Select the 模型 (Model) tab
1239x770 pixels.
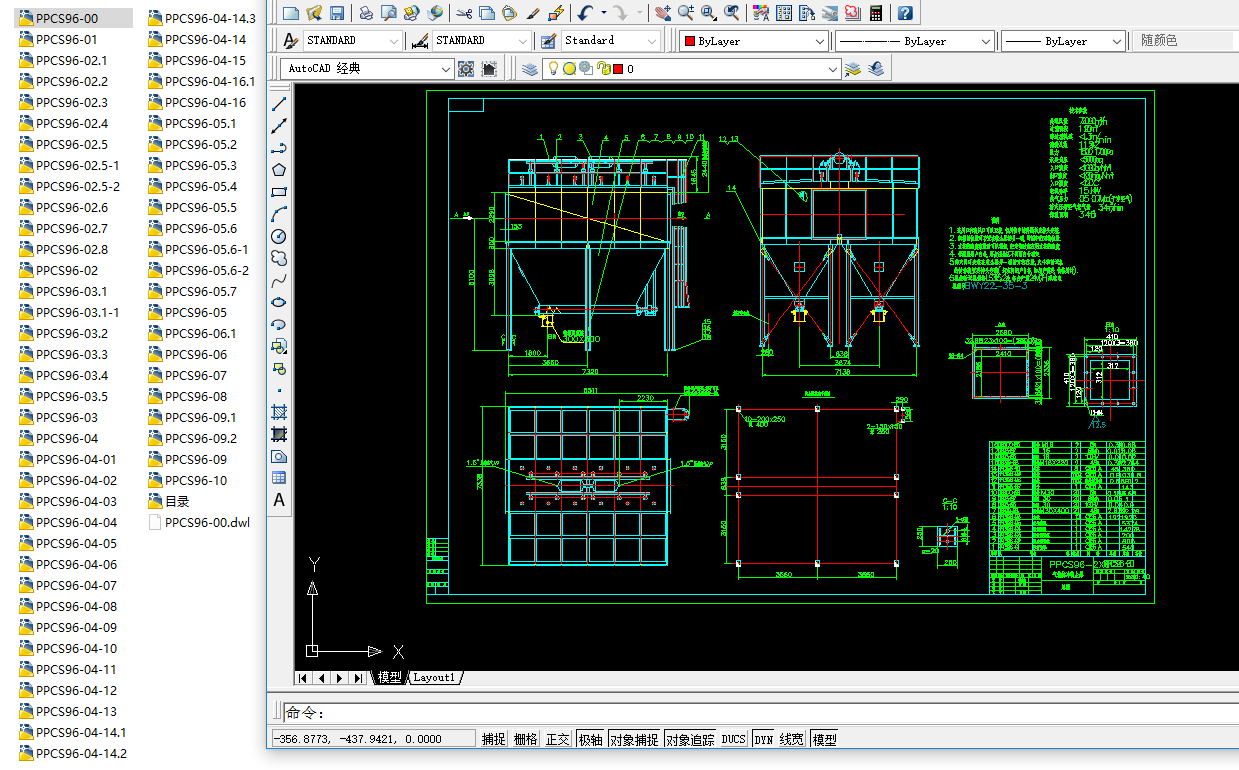tap(389, 677)
